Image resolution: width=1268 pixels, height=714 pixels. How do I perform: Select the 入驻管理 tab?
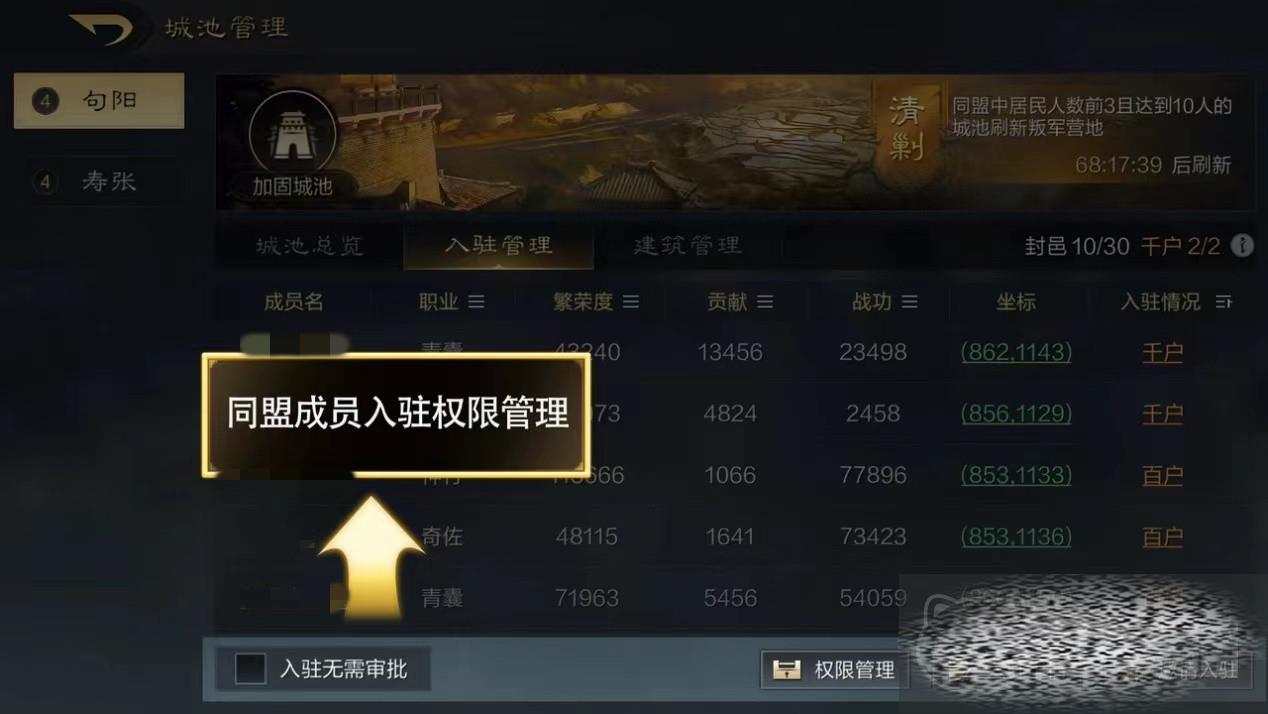pos(498,246)
